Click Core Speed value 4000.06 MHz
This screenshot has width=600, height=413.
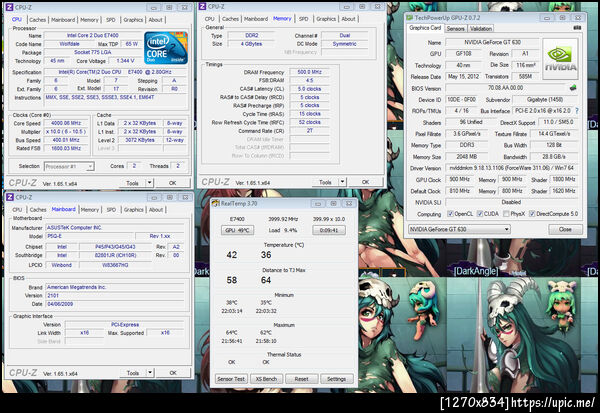[66, 123]
